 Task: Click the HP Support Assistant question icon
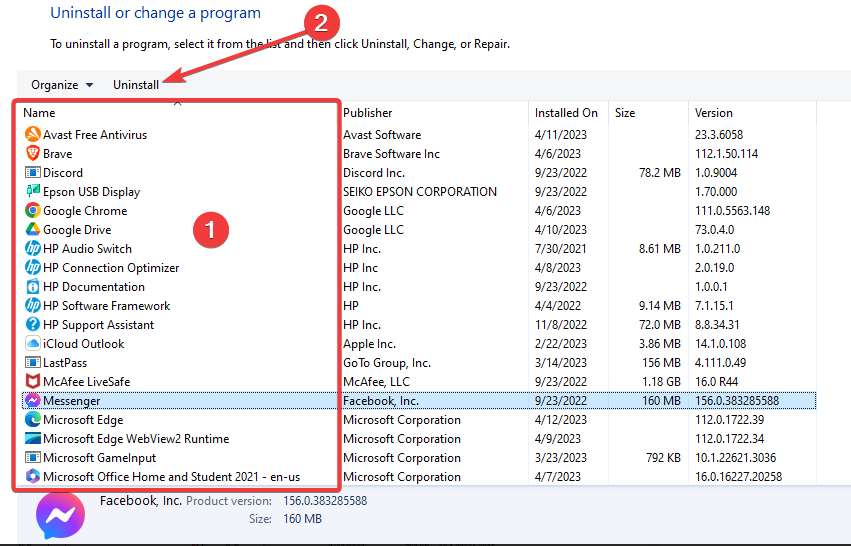click(33, 324)
